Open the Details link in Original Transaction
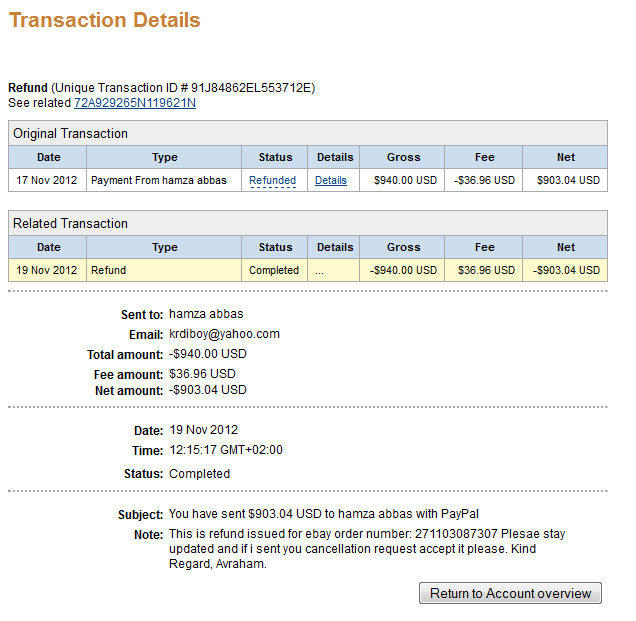 coord(331,181)
